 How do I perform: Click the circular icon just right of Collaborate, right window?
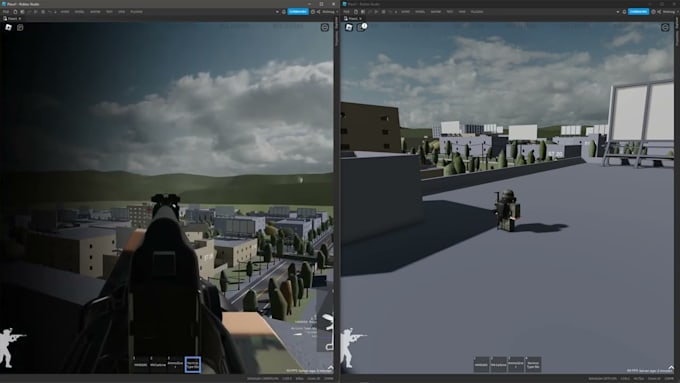tap(653, 12)
